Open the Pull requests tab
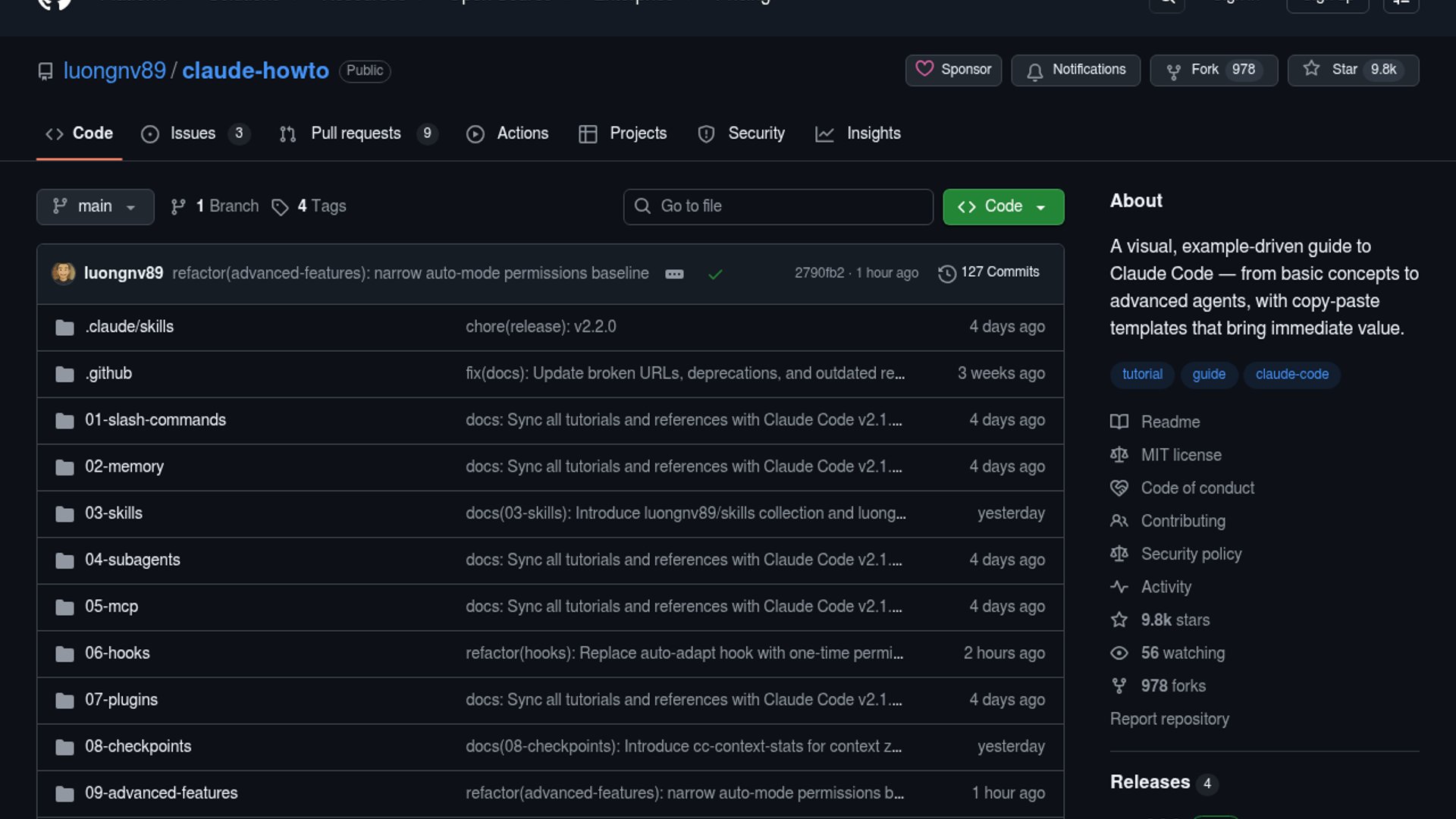The width and height of the screenshot is (1456, 819). (356, 133)
